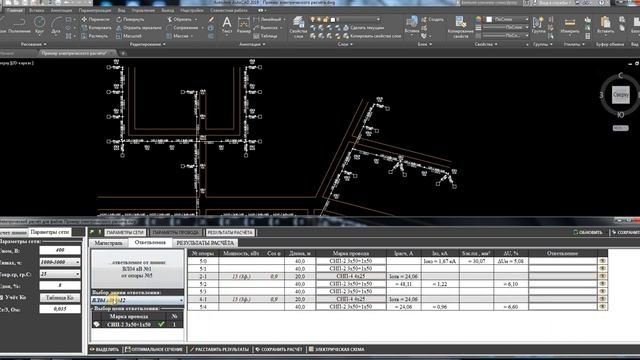The height and width of the screenshot is (360, 640).
Task: Expand the Слои panel footer
Action: (x=345, y=44)
